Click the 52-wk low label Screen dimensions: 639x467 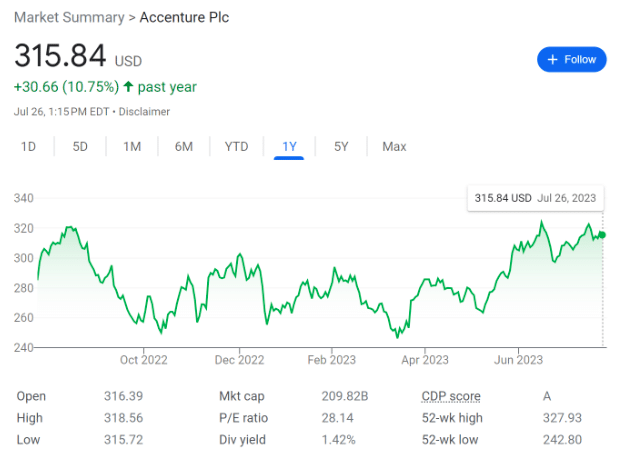coord(450,440)
